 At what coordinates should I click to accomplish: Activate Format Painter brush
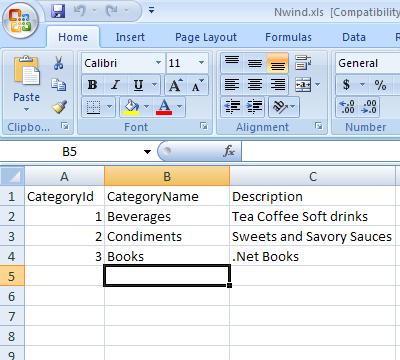tap(59, 107)
